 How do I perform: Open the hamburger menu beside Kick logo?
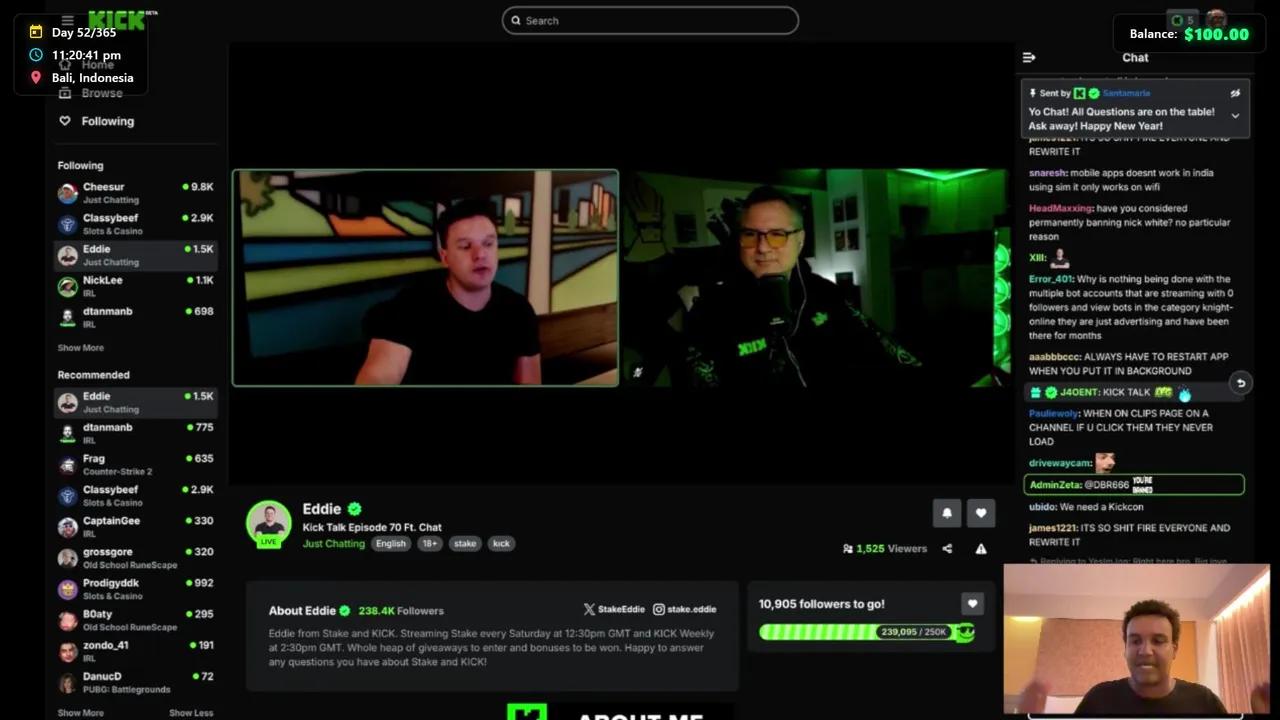click(x=67, y=20)
